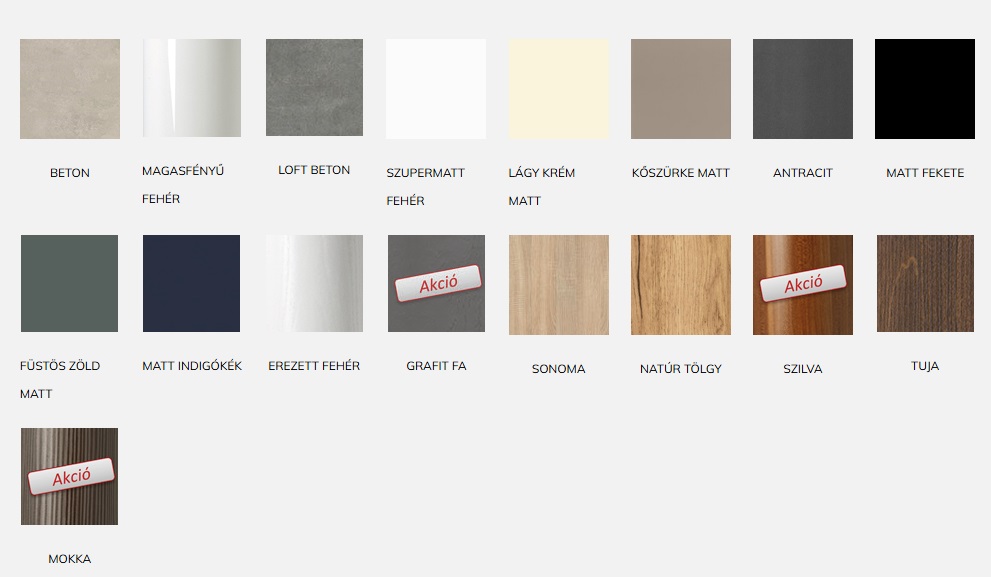Click the Akció badge on Grafit Fa
Viewport: 991px width, 577px height.
(x=438, y=283)
